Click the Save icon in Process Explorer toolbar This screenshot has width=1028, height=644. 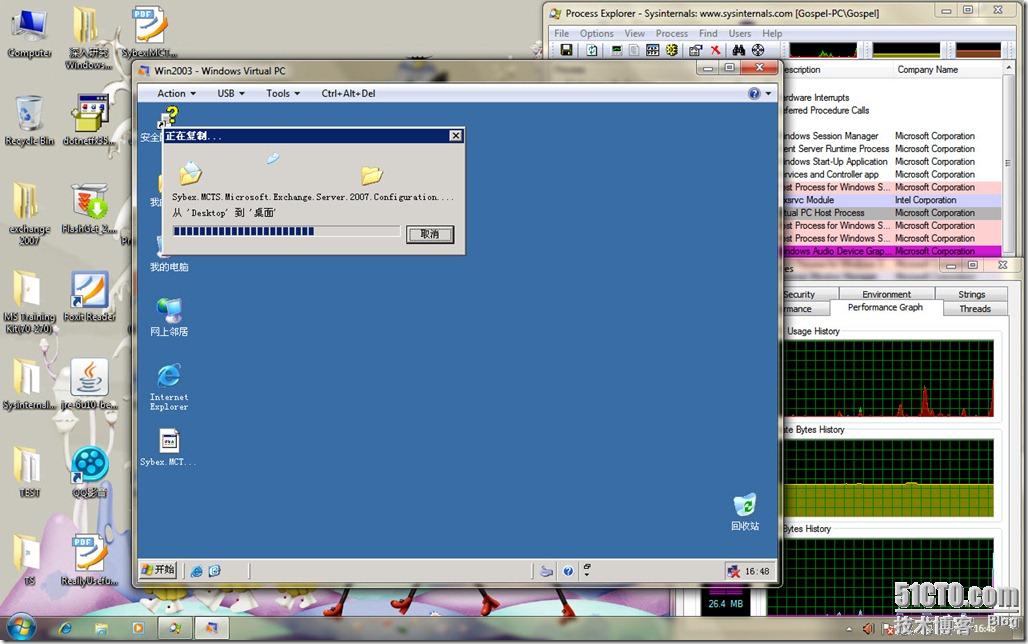[566, 50]
